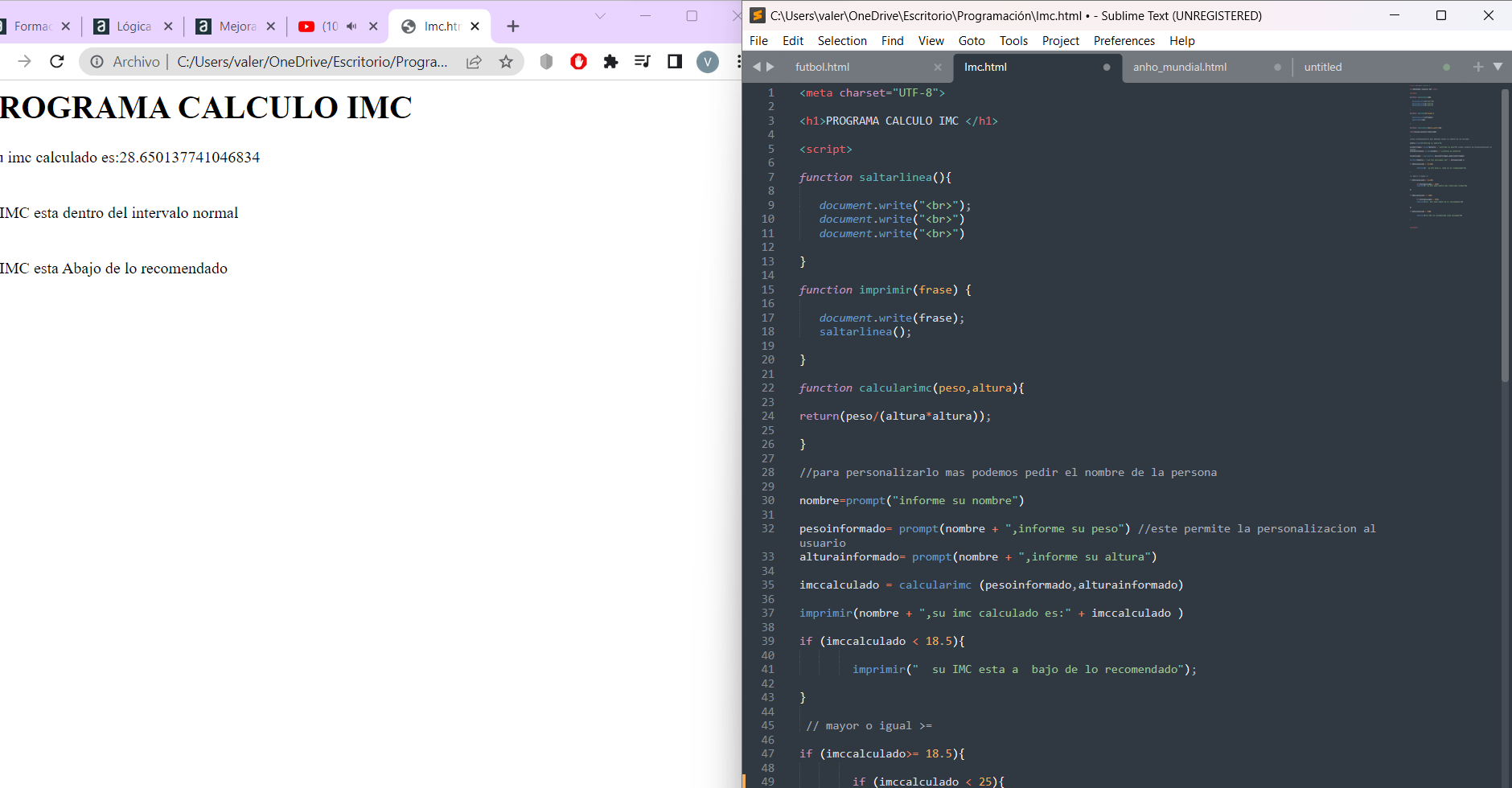Click the Chrome forward arrow
This screenshot has height=788, width=1512.
point(25,61)
